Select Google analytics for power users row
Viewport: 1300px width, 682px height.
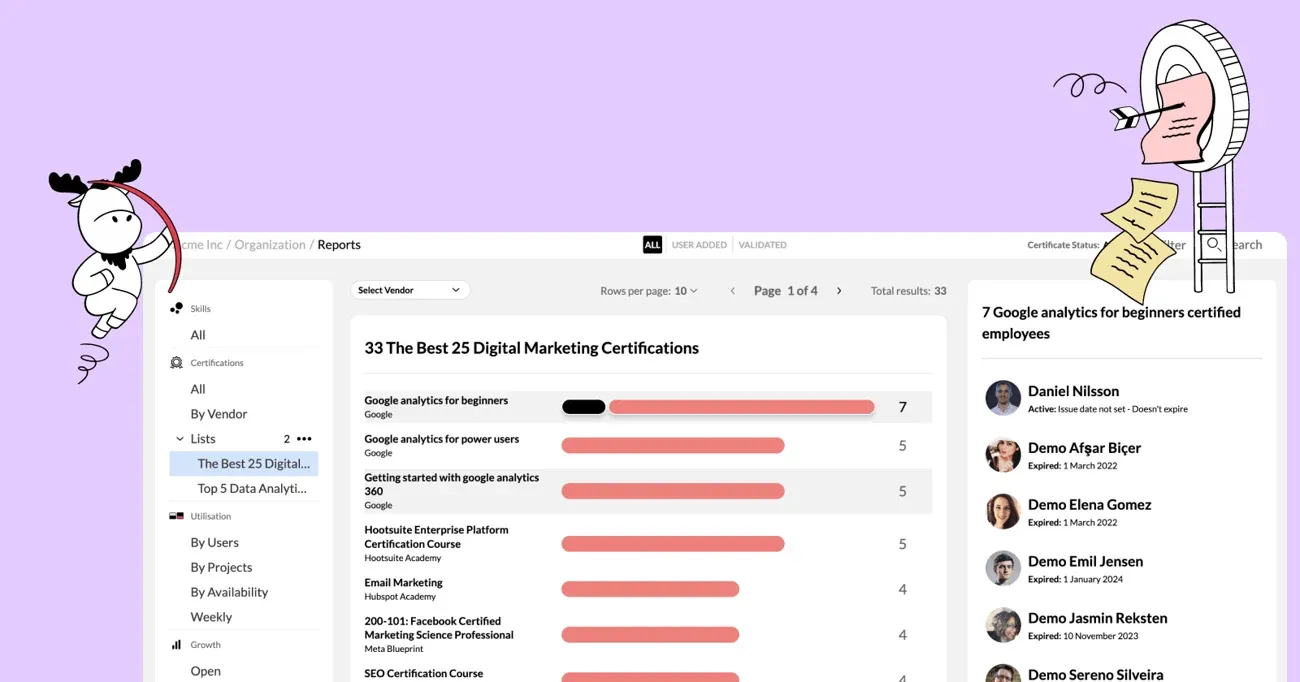[648, 445]
